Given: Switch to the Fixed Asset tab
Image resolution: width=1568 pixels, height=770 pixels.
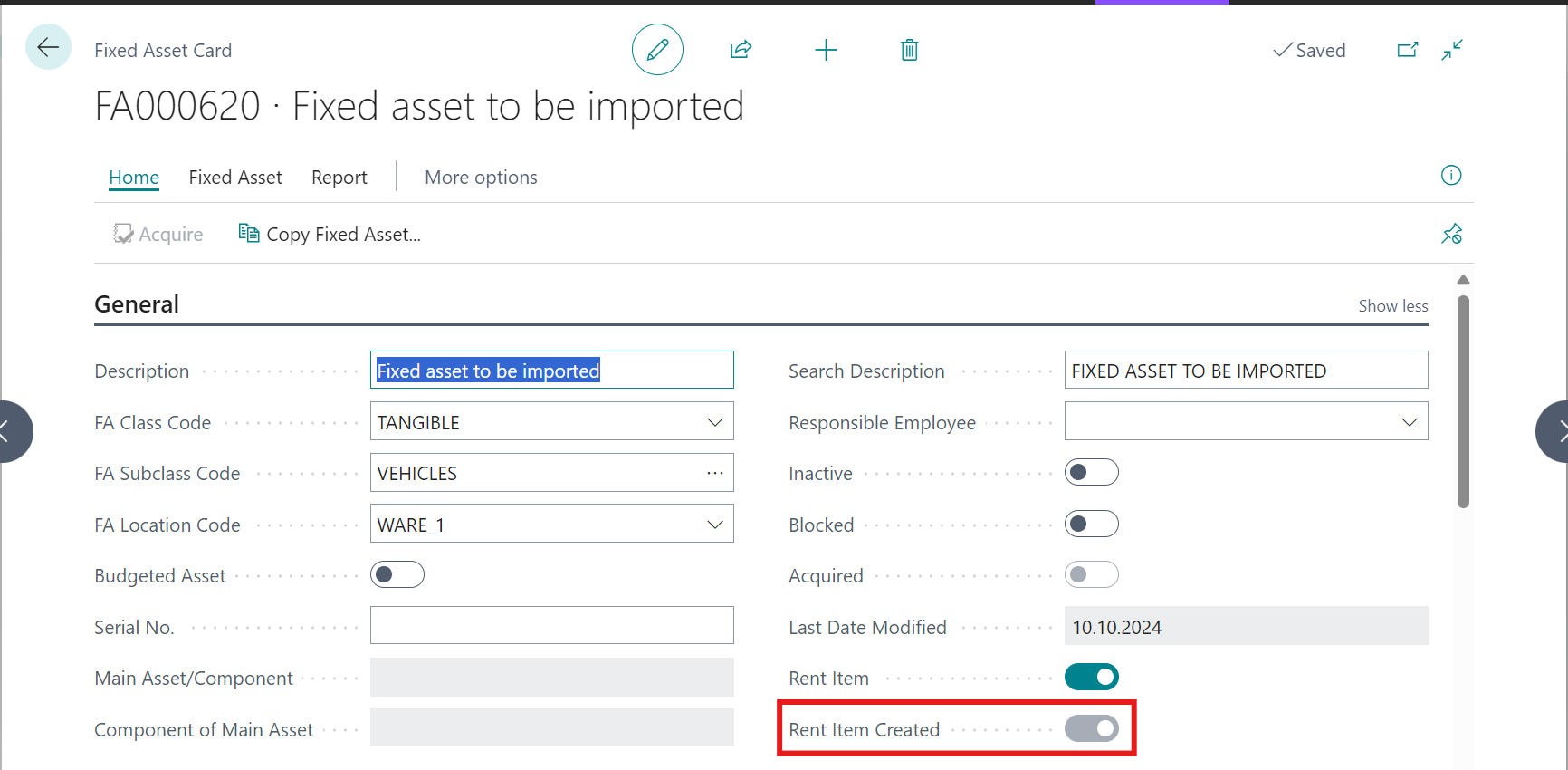Looking at the screenshot, I should (x=235, y=178).
